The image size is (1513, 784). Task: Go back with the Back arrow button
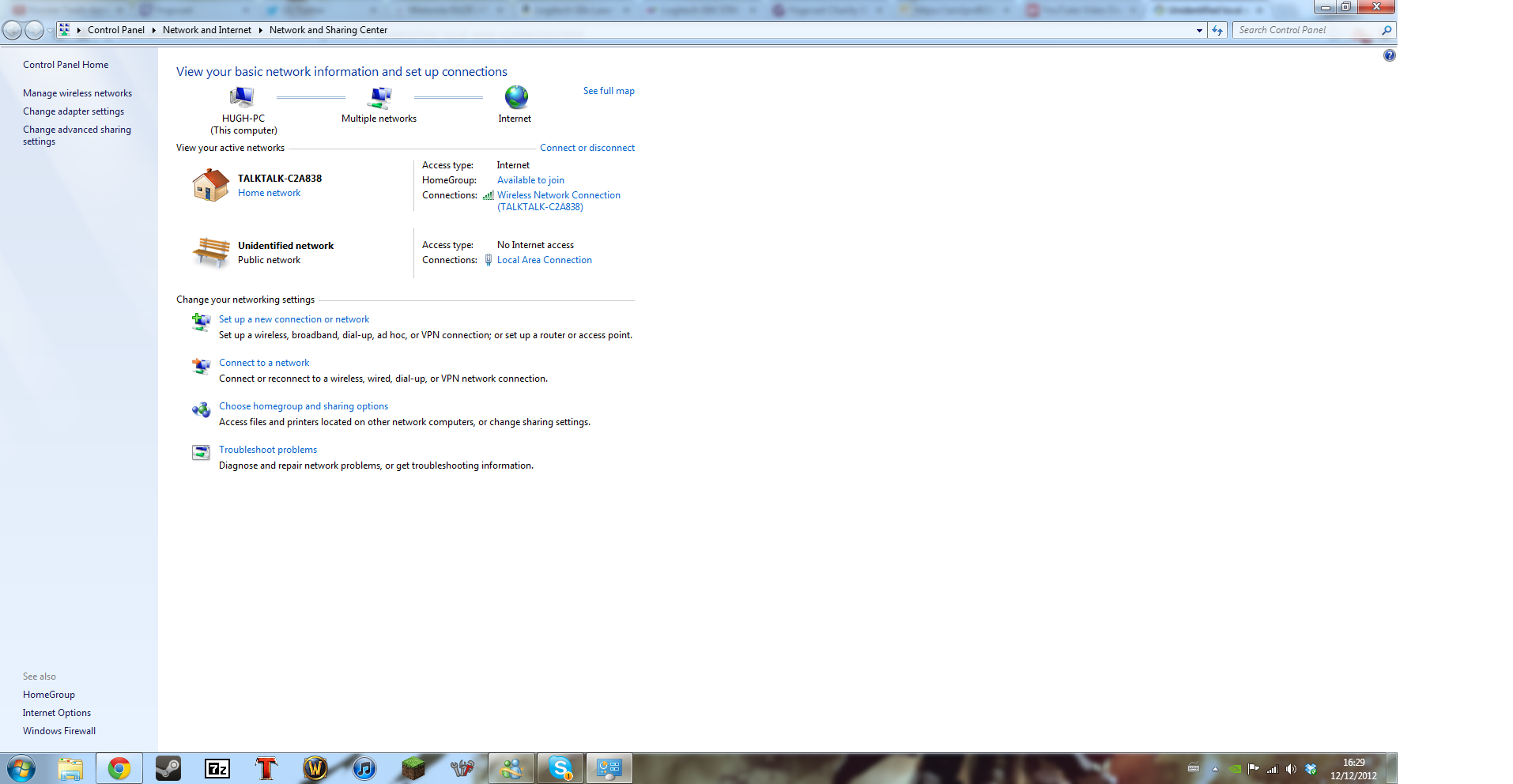tap(12, 30)
